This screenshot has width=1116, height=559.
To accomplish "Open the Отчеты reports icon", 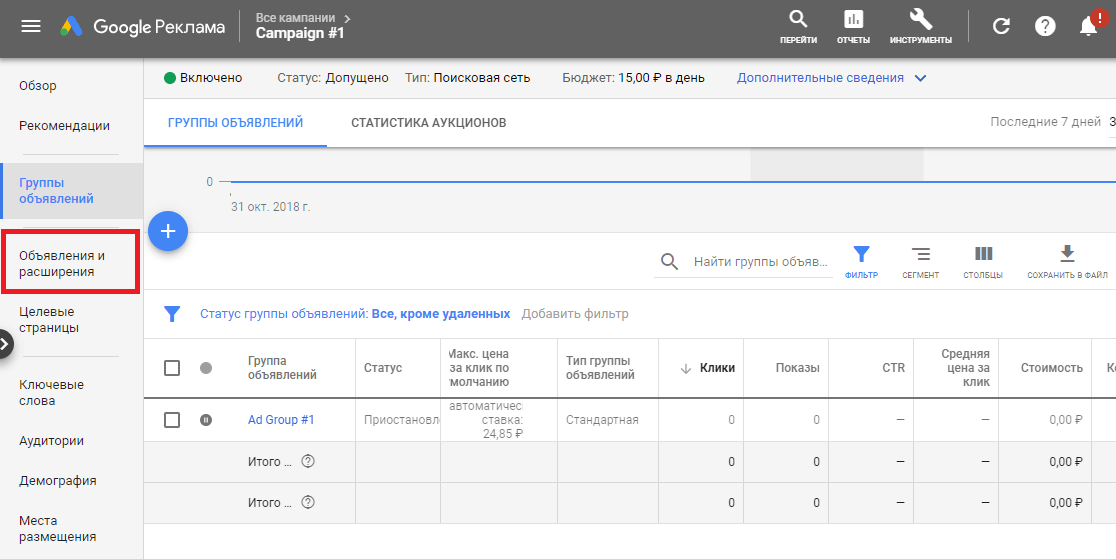I will pyautogui.click(x=853, y=21).
